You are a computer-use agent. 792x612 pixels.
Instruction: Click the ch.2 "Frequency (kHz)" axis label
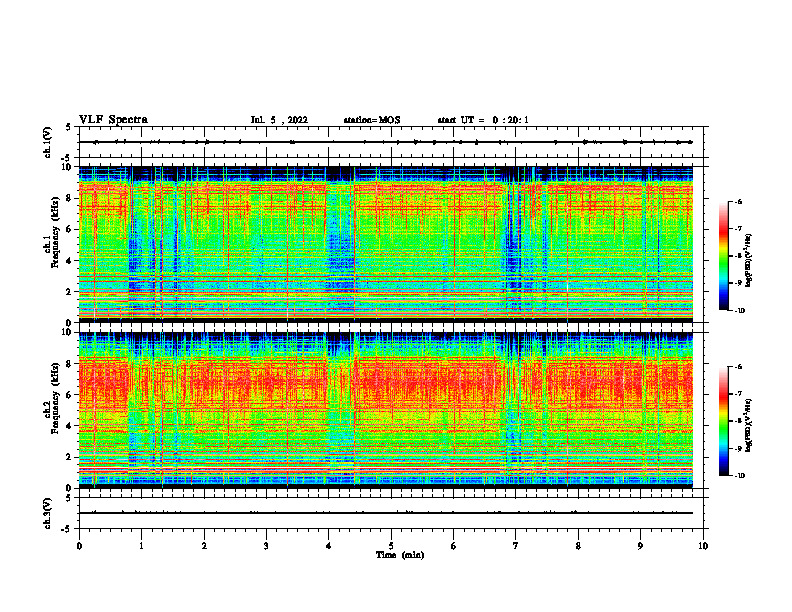55,400
